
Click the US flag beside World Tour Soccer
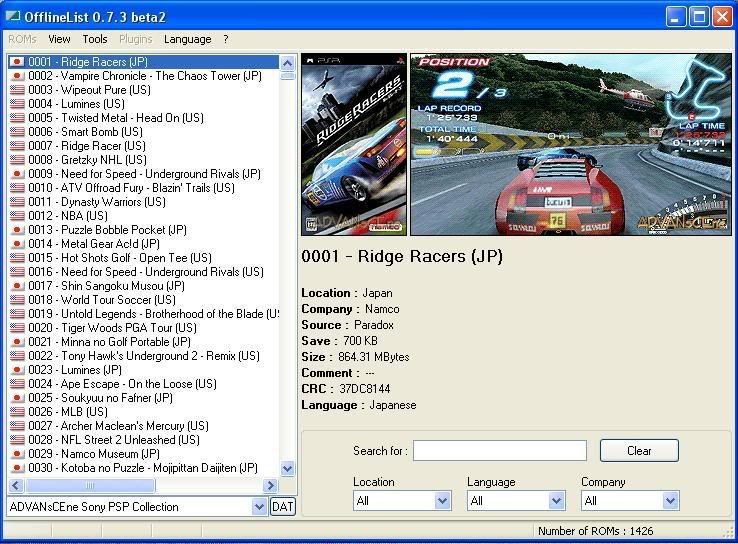tap(17, 300)
